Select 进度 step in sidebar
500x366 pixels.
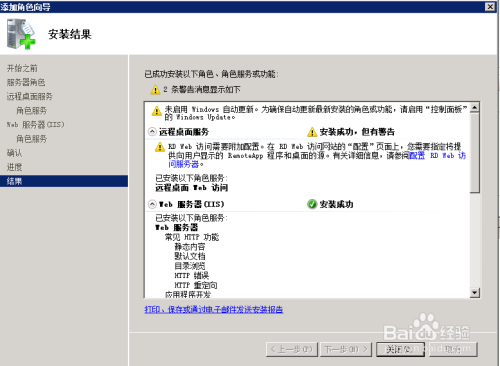coord(14,167)
